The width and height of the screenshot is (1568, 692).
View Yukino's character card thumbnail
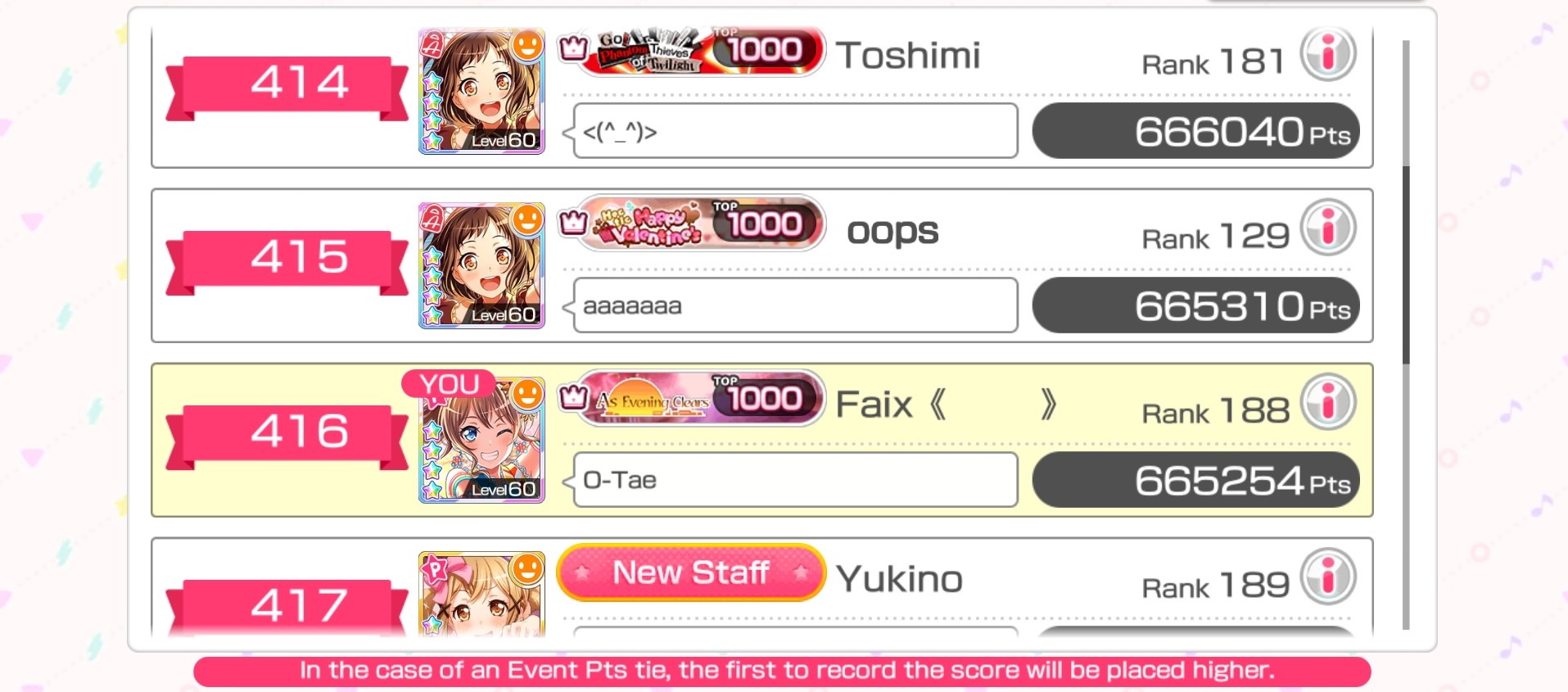point(481,595)
